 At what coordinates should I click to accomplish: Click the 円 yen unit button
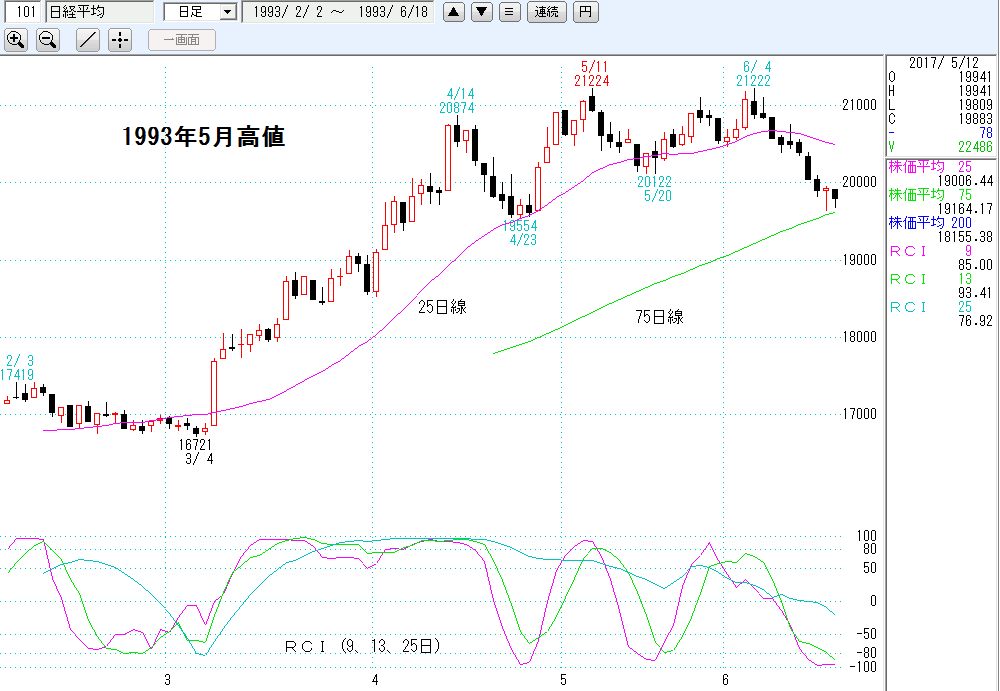click(586, 12)
